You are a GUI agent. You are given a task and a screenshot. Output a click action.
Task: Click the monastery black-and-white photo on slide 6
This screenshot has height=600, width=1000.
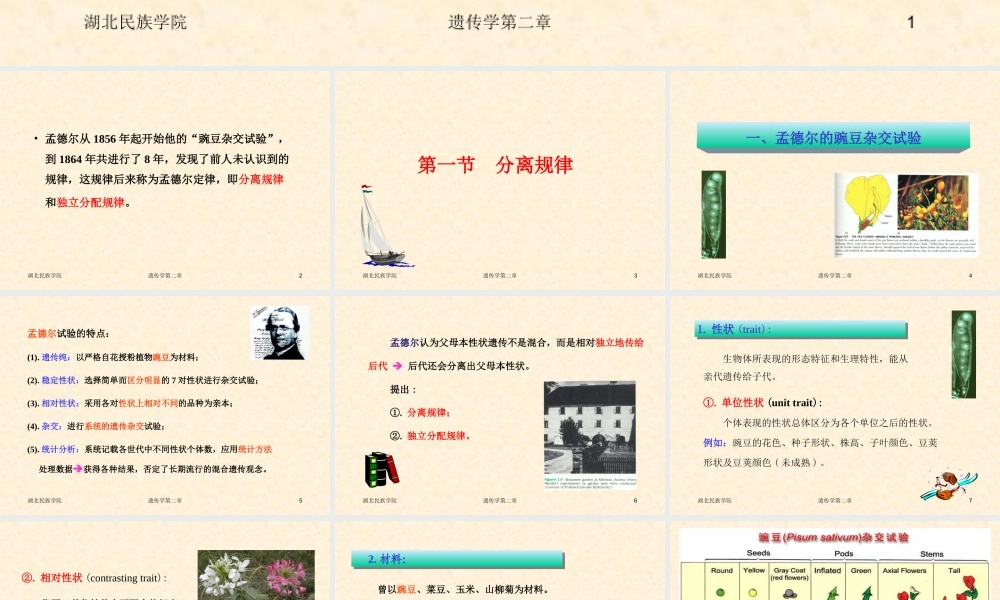(590, 428)
